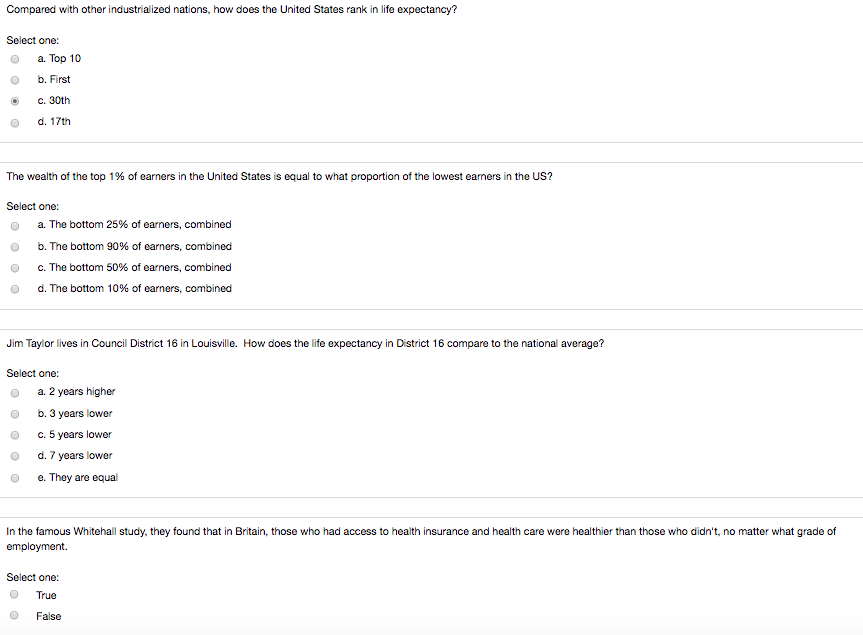Choose 'First' for the life expectancy rank
The image size is (863, 635).
click(15, 80)
